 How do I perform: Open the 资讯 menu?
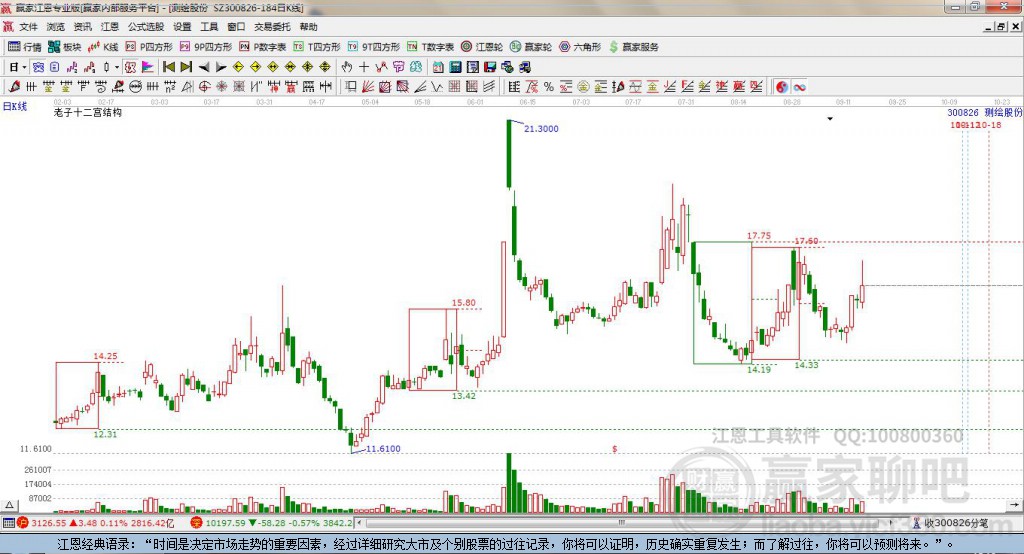point(83,27)
